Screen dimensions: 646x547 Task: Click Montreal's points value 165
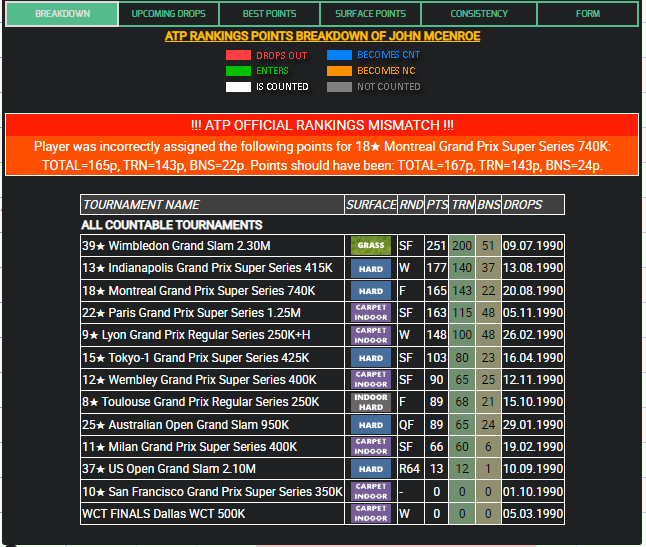pyautogui.click(x=436, y=291)
